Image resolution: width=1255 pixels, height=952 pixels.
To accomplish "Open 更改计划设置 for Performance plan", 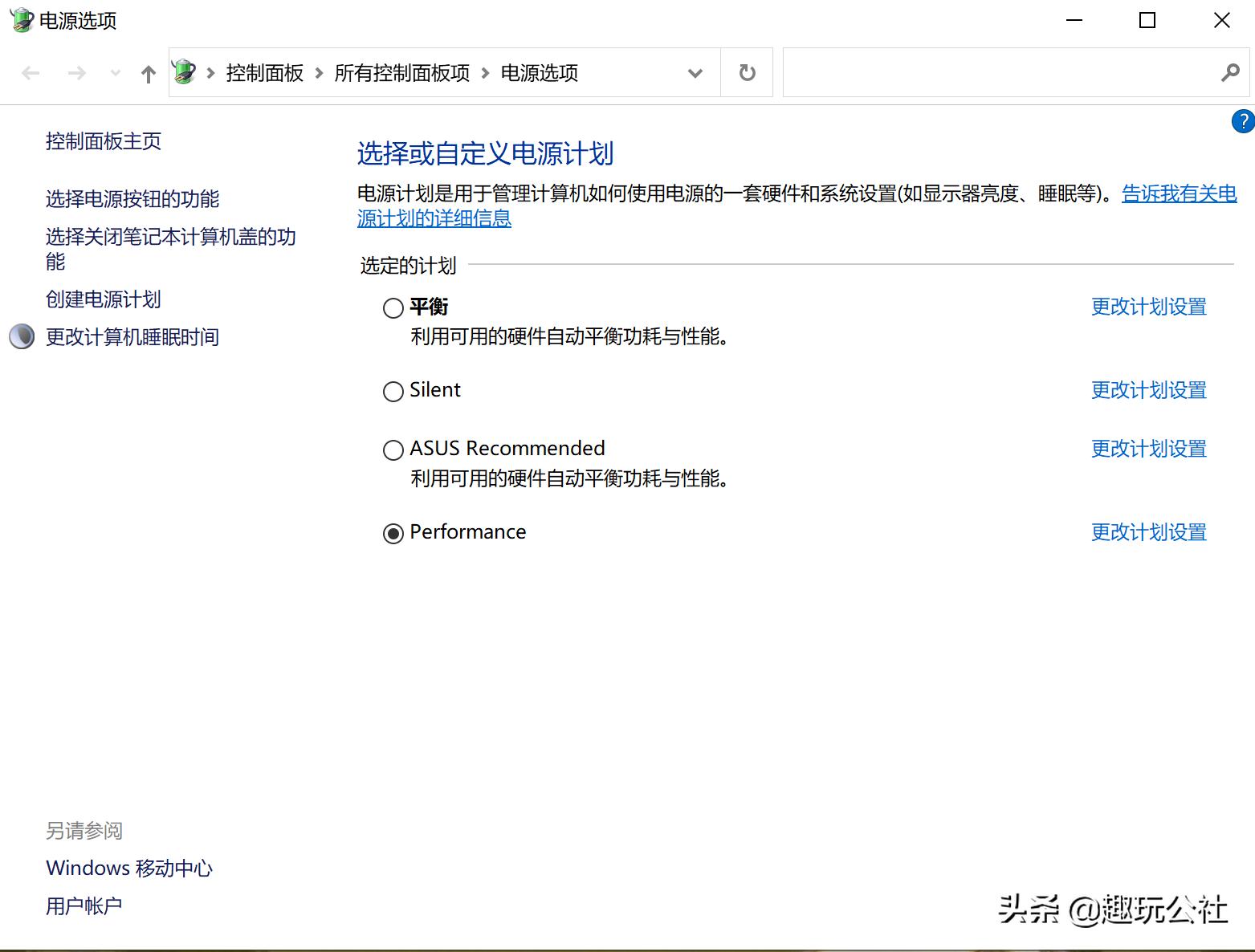I will pos(1148,532).
